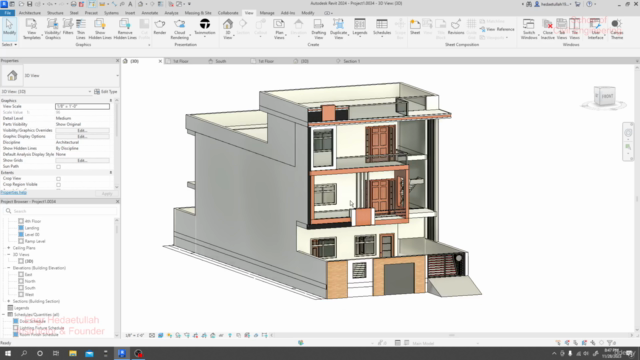The height and width of the screenshot is (360, 640).
Task: Toggle Thin Lines display
Action: tap(81, 29)
